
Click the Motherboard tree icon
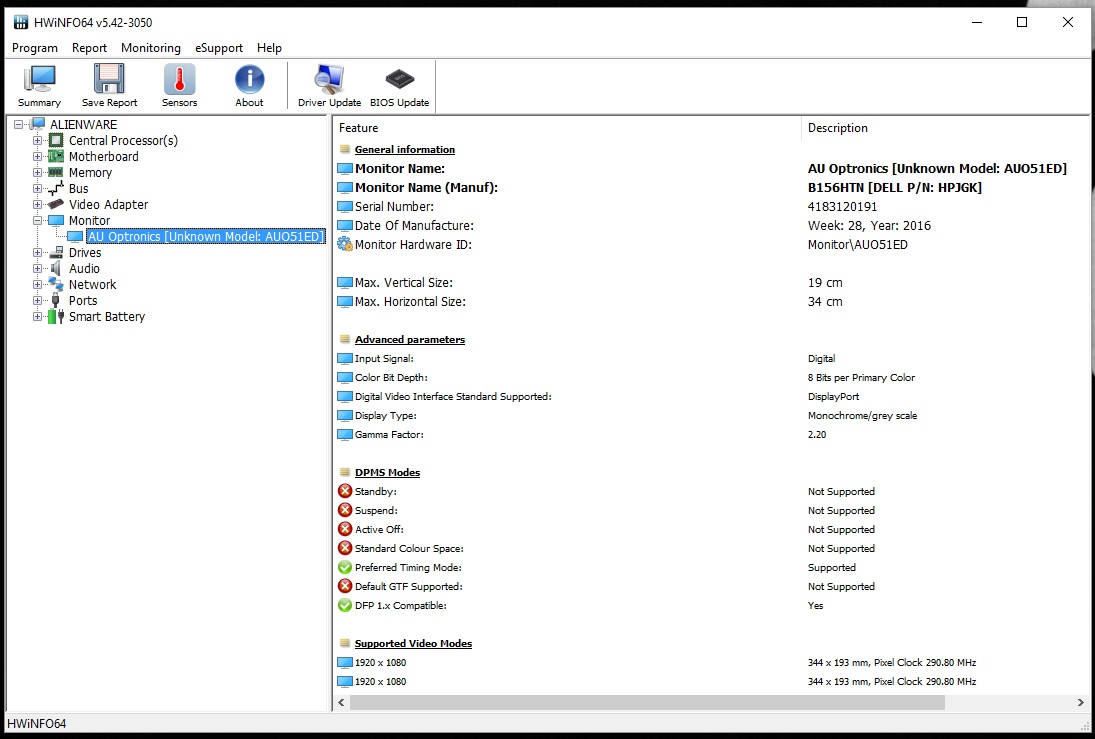[56, 156]
